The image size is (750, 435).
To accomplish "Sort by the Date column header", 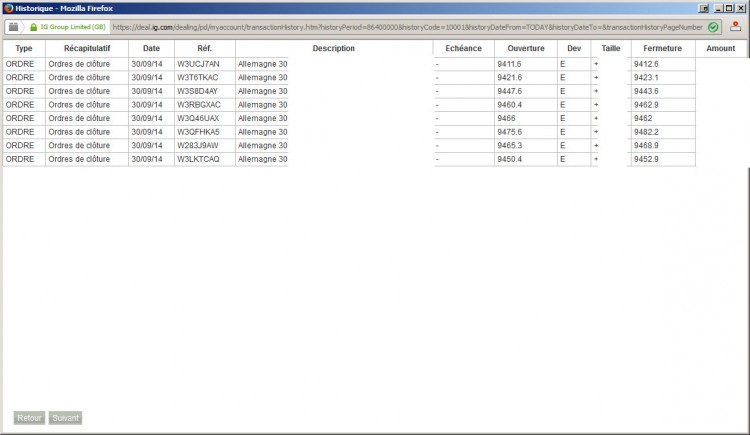I will coord(151,48).
